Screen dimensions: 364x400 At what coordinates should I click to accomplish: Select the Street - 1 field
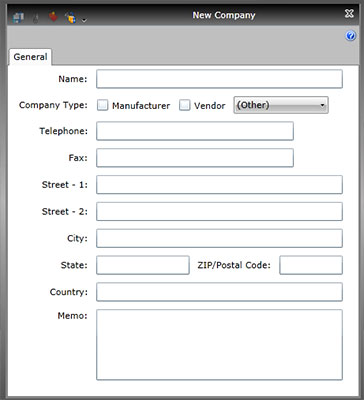[219, 185]
